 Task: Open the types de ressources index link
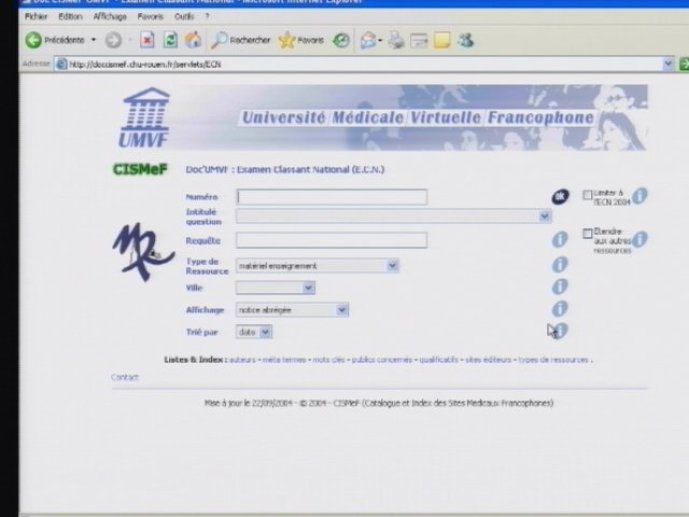(553, 360)
